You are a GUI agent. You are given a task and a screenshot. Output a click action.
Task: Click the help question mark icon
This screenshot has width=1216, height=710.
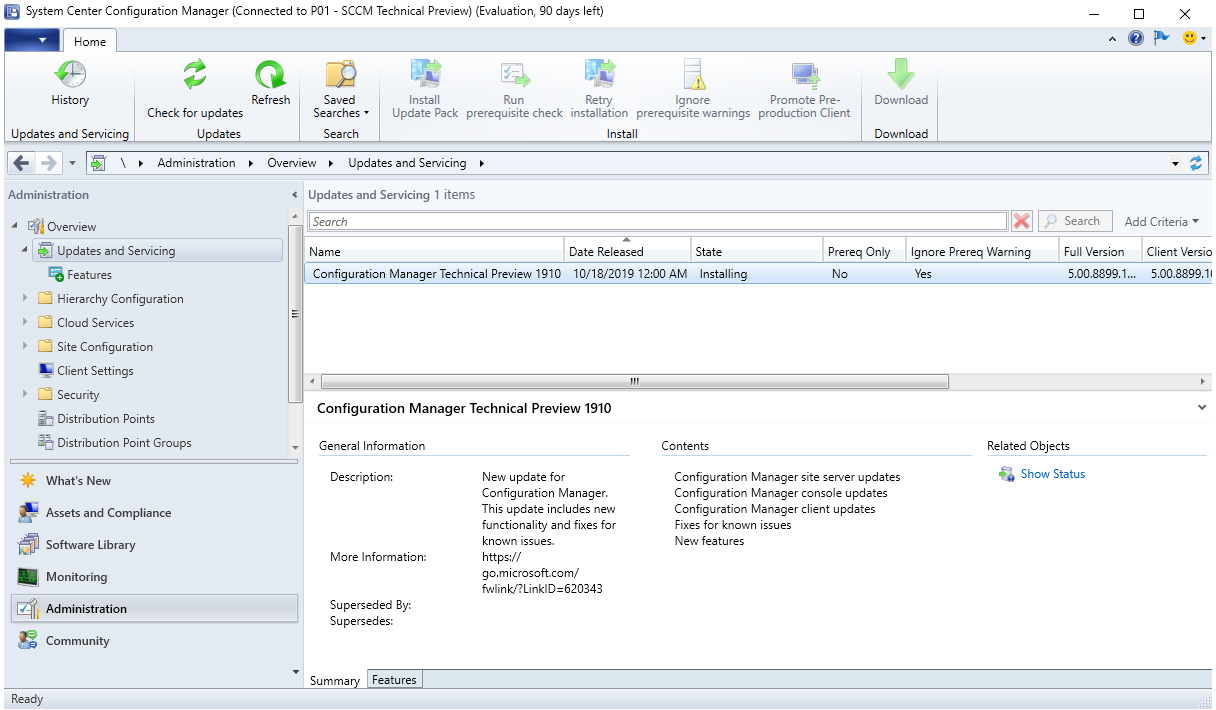(1136, 39)
